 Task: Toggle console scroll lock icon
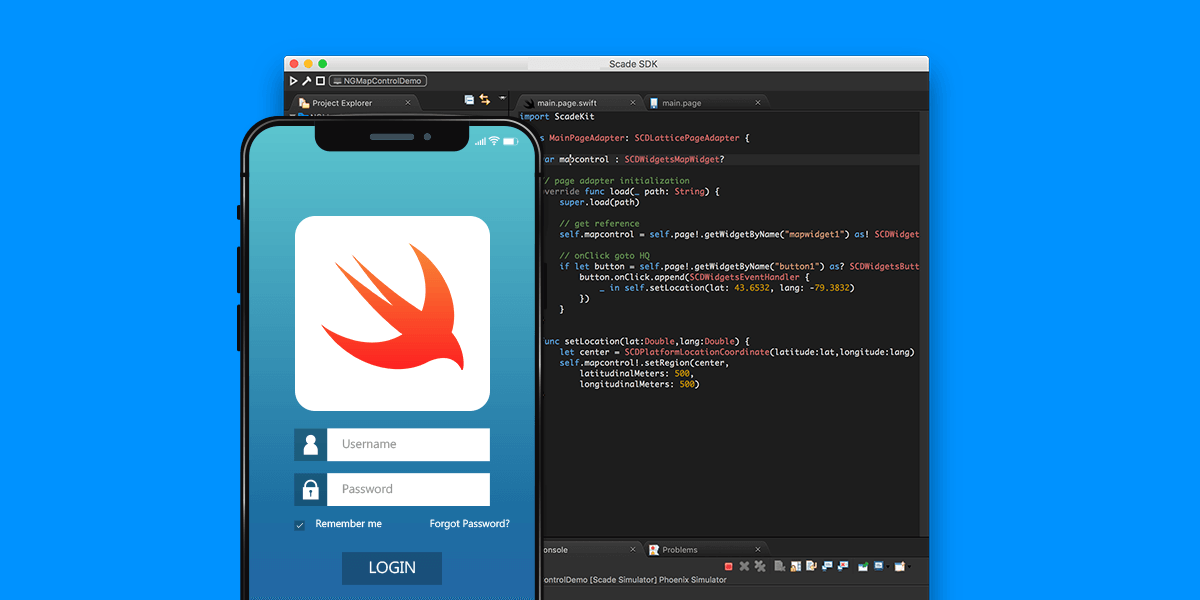tap(796, 566)
